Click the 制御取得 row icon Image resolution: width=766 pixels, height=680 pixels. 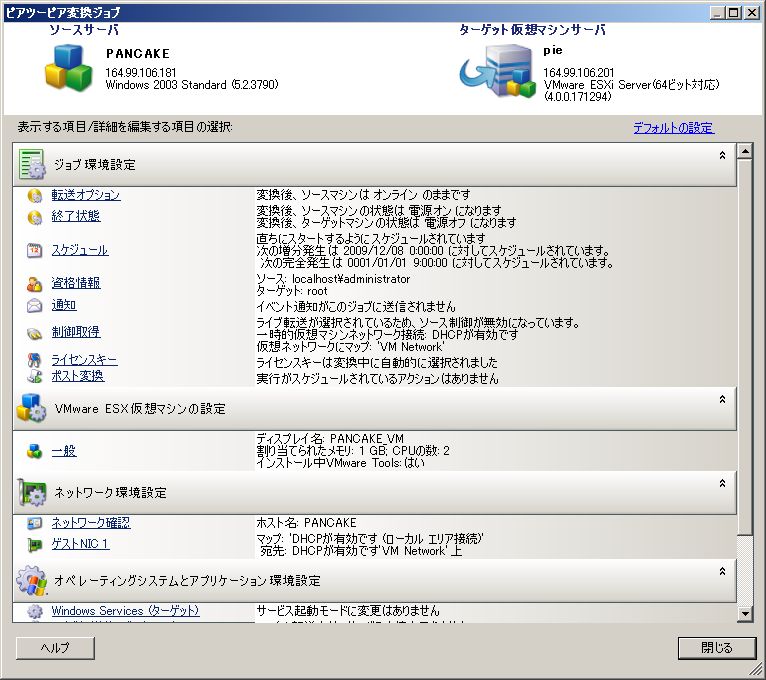pyautogui.click(x=34, y=333)
